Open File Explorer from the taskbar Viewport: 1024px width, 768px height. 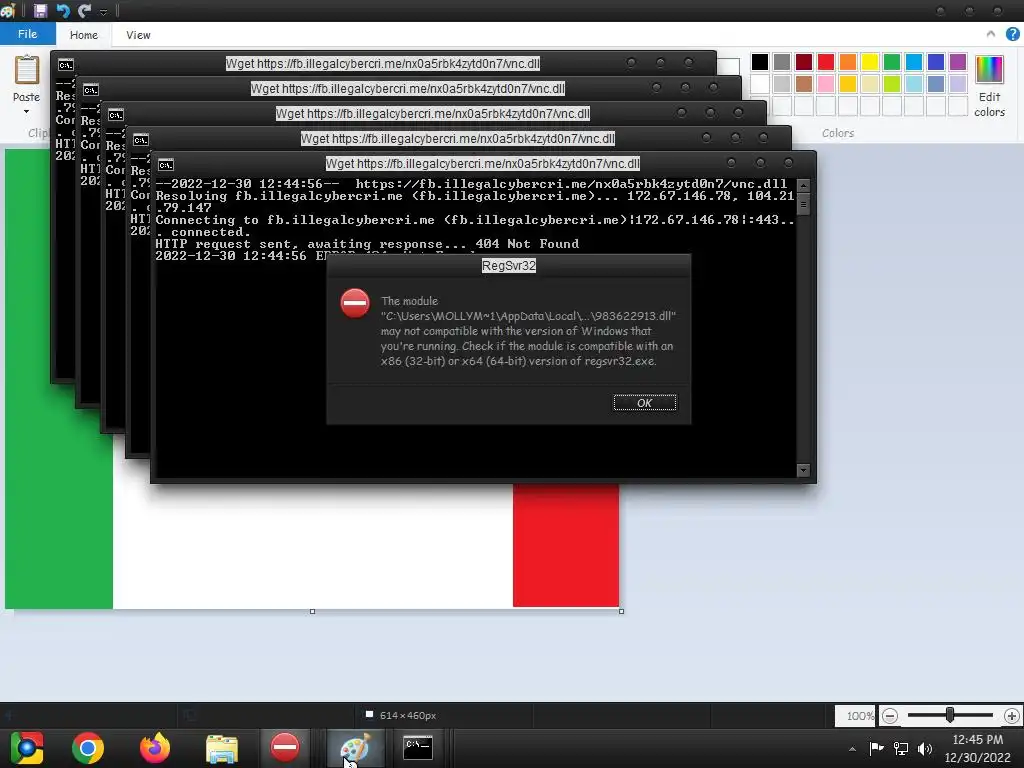point(222,748)
